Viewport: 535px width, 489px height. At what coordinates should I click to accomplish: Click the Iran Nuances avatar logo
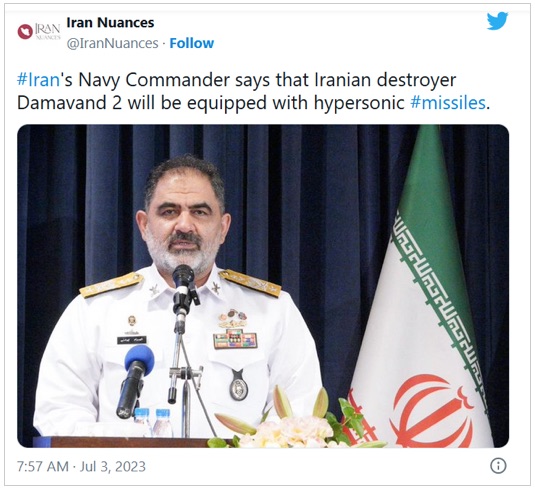click(x=39, y=31)
